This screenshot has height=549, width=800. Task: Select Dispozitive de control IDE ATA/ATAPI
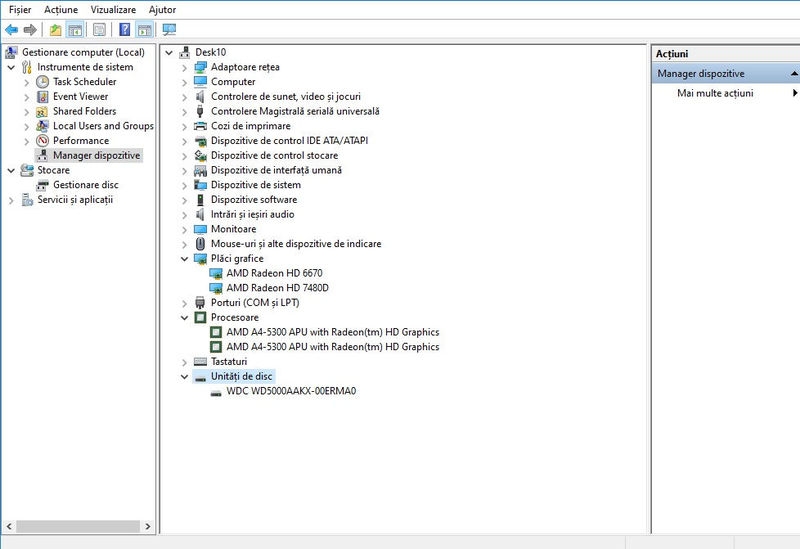pos(289,140)
